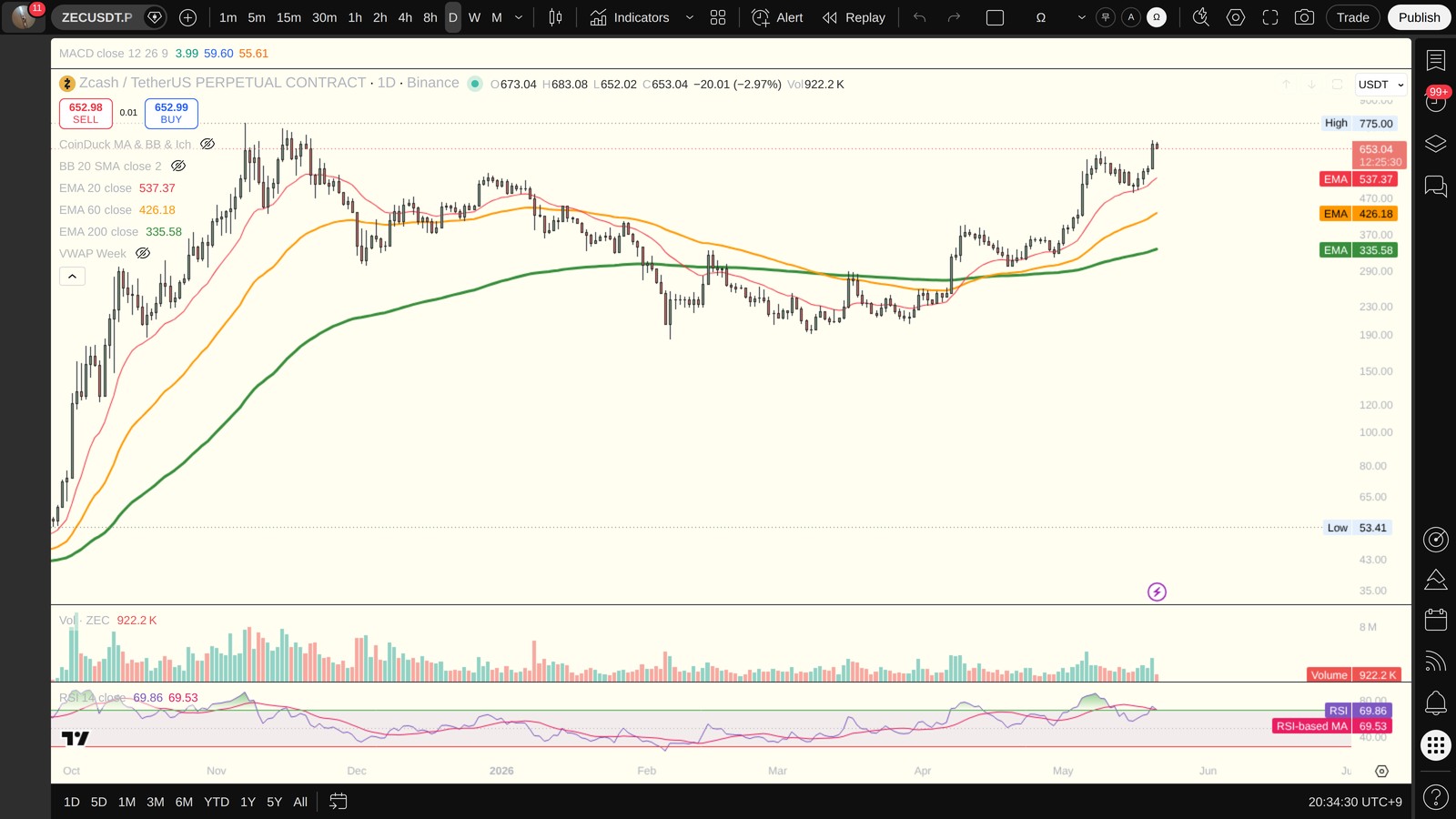Screen dimensions: 1456x819
Task: Open the alerts clock icon with 99+ badge
Action: tap(1435, 101)
